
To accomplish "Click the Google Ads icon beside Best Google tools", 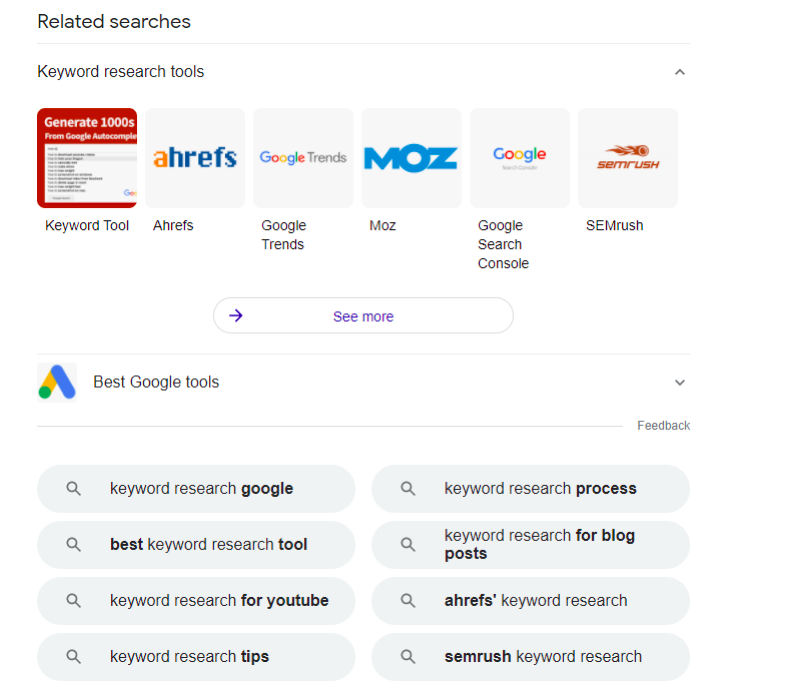I will (x=57, y=382).
